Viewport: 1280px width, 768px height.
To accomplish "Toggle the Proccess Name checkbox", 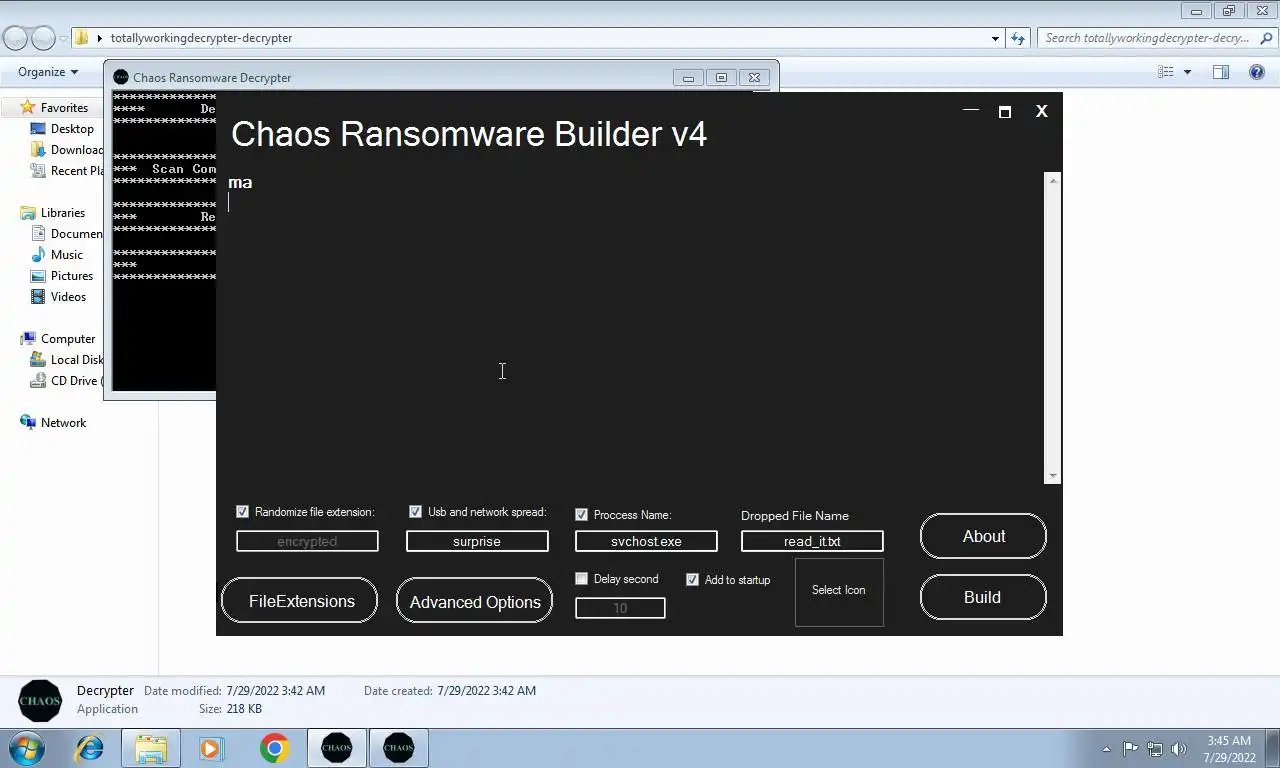I will [581, 515].
